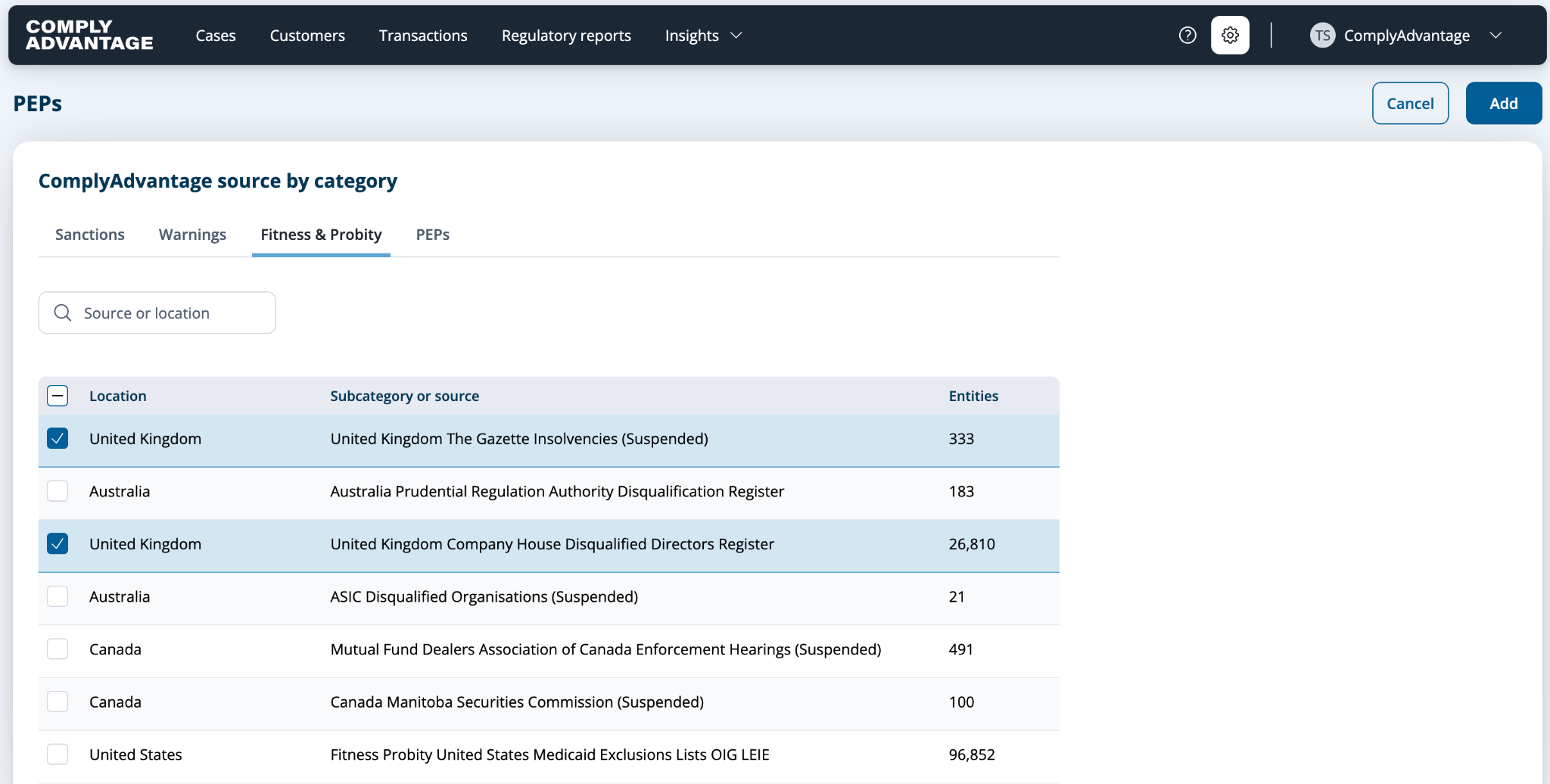Viewport: 1550px width, 784px height.
Task: Uncheck the Gazette Insolvencies row checkbox
Action: (x=58, y=439)
